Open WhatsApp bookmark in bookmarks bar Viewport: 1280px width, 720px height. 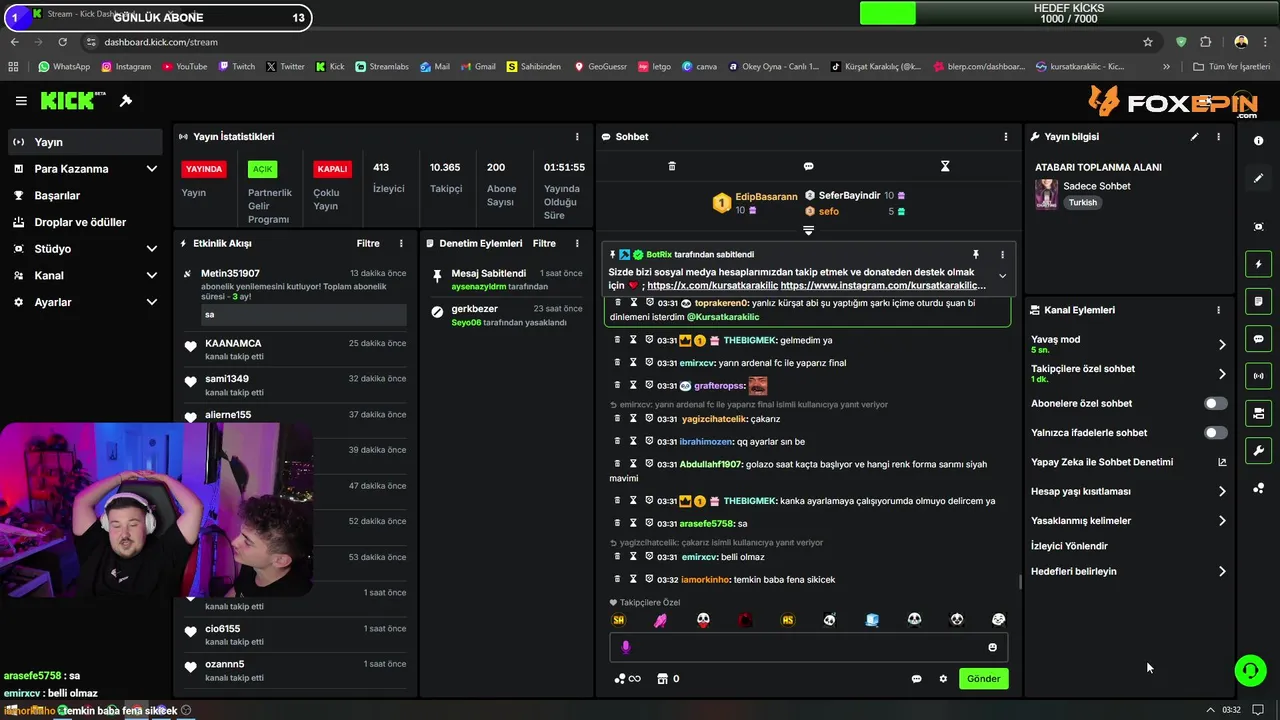63,67
